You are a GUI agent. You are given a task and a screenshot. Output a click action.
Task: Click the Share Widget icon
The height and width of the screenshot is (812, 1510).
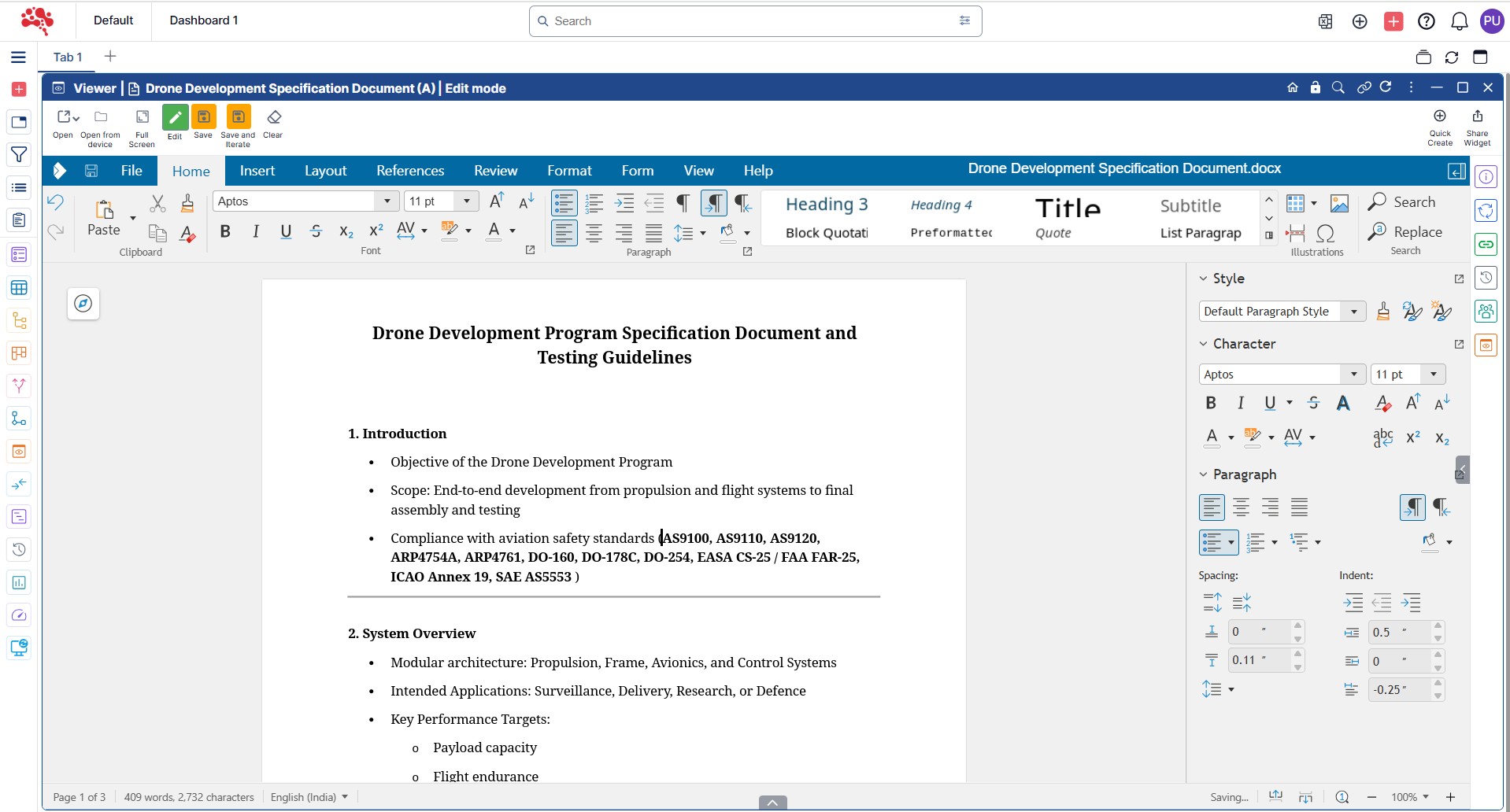point(1477,117)
